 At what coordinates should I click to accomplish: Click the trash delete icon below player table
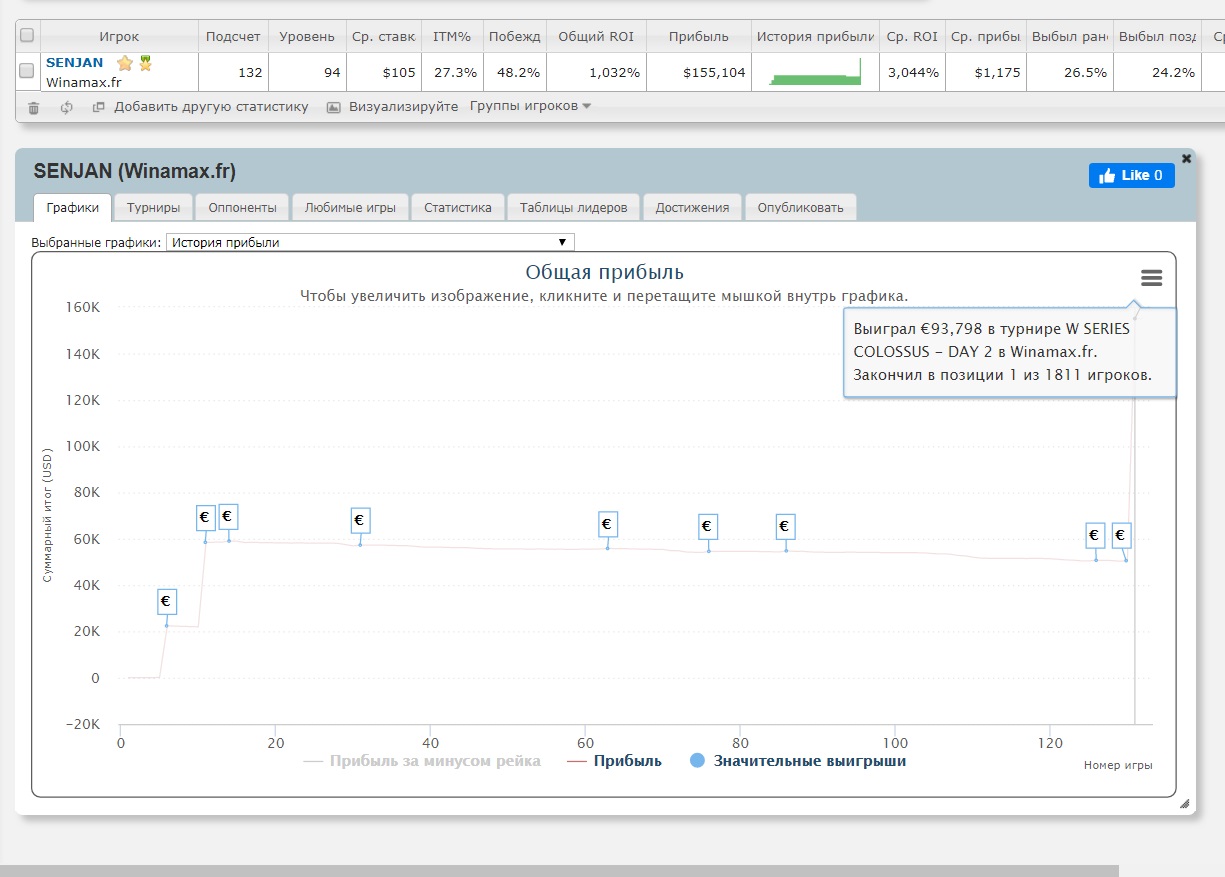point(34,107)
